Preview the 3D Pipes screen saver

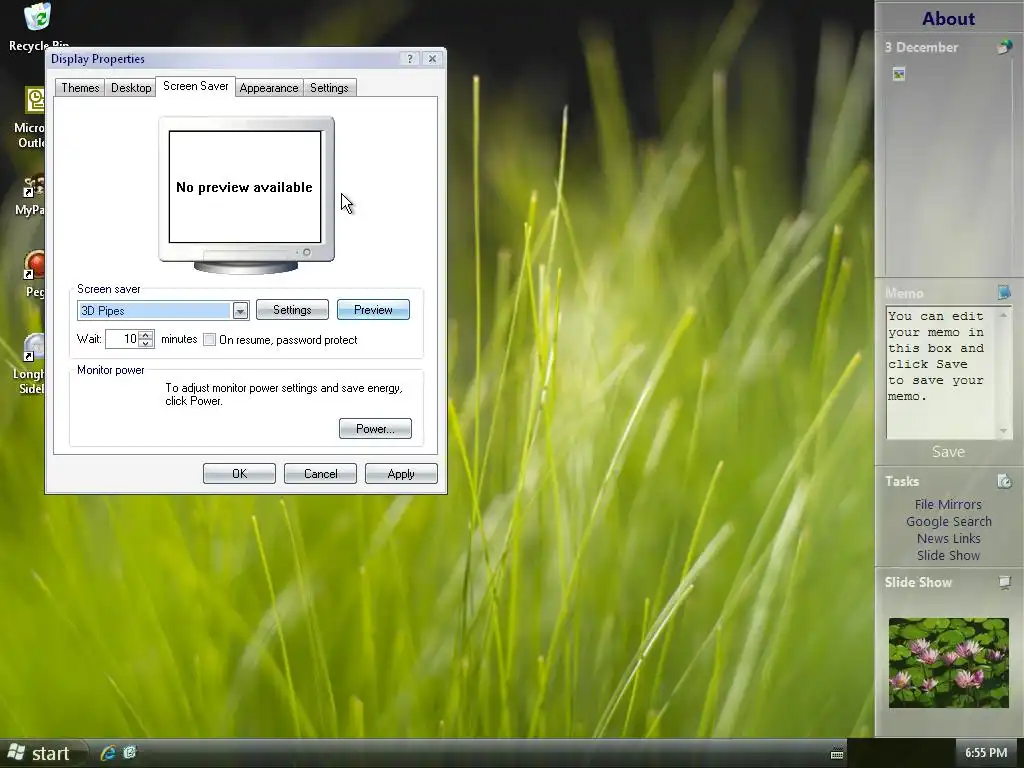click(x=373, y=310)
